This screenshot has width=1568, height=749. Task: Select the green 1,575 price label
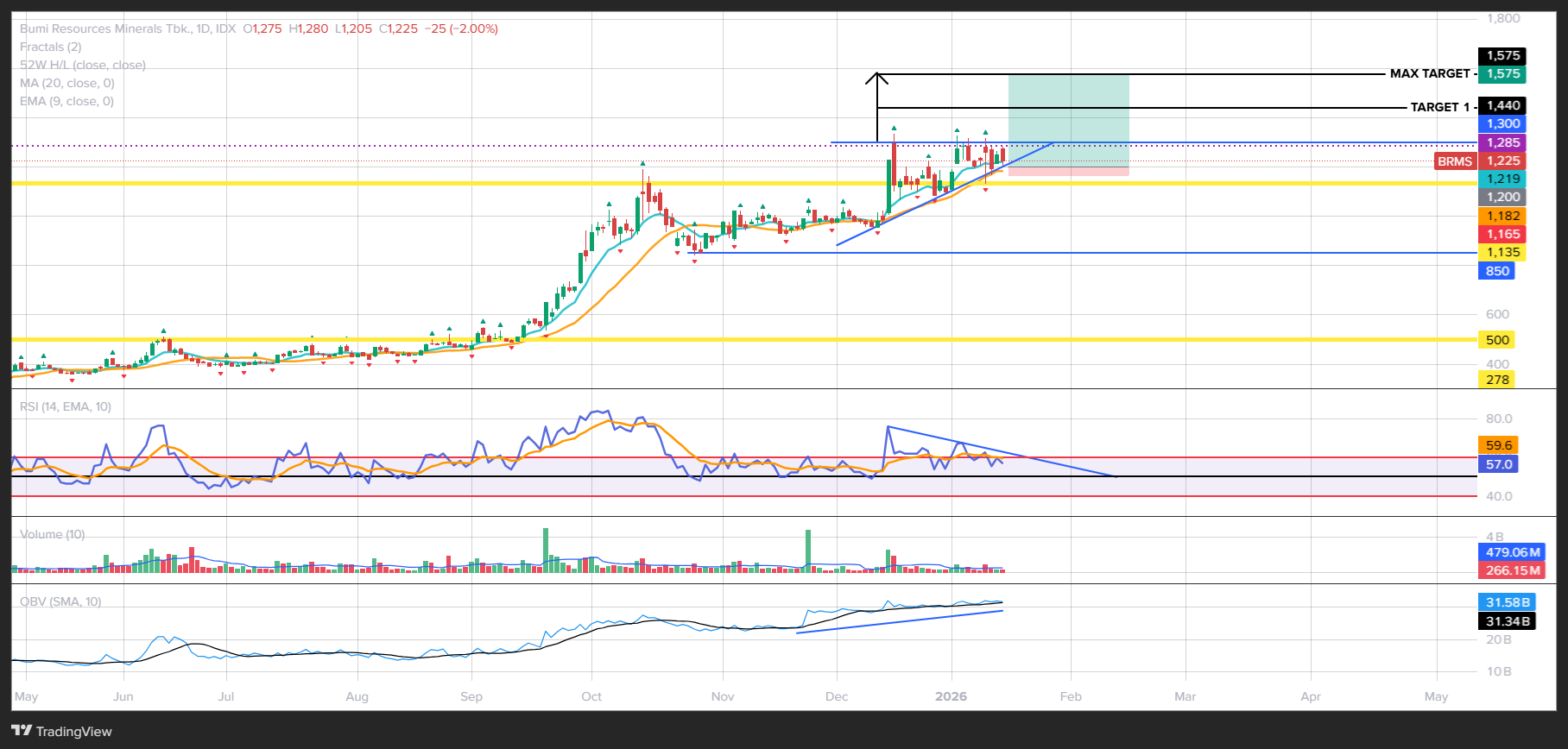click(x=1502, y=74)
